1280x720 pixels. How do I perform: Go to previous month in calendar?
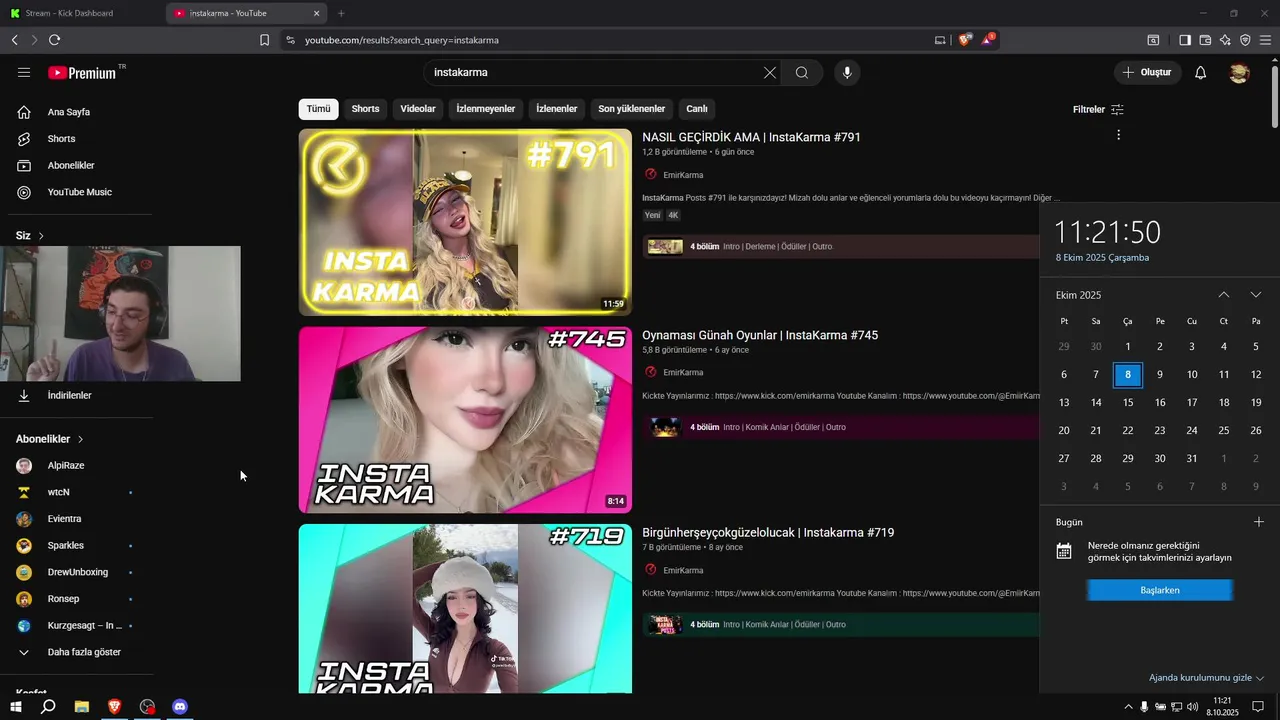point(1223,295)
